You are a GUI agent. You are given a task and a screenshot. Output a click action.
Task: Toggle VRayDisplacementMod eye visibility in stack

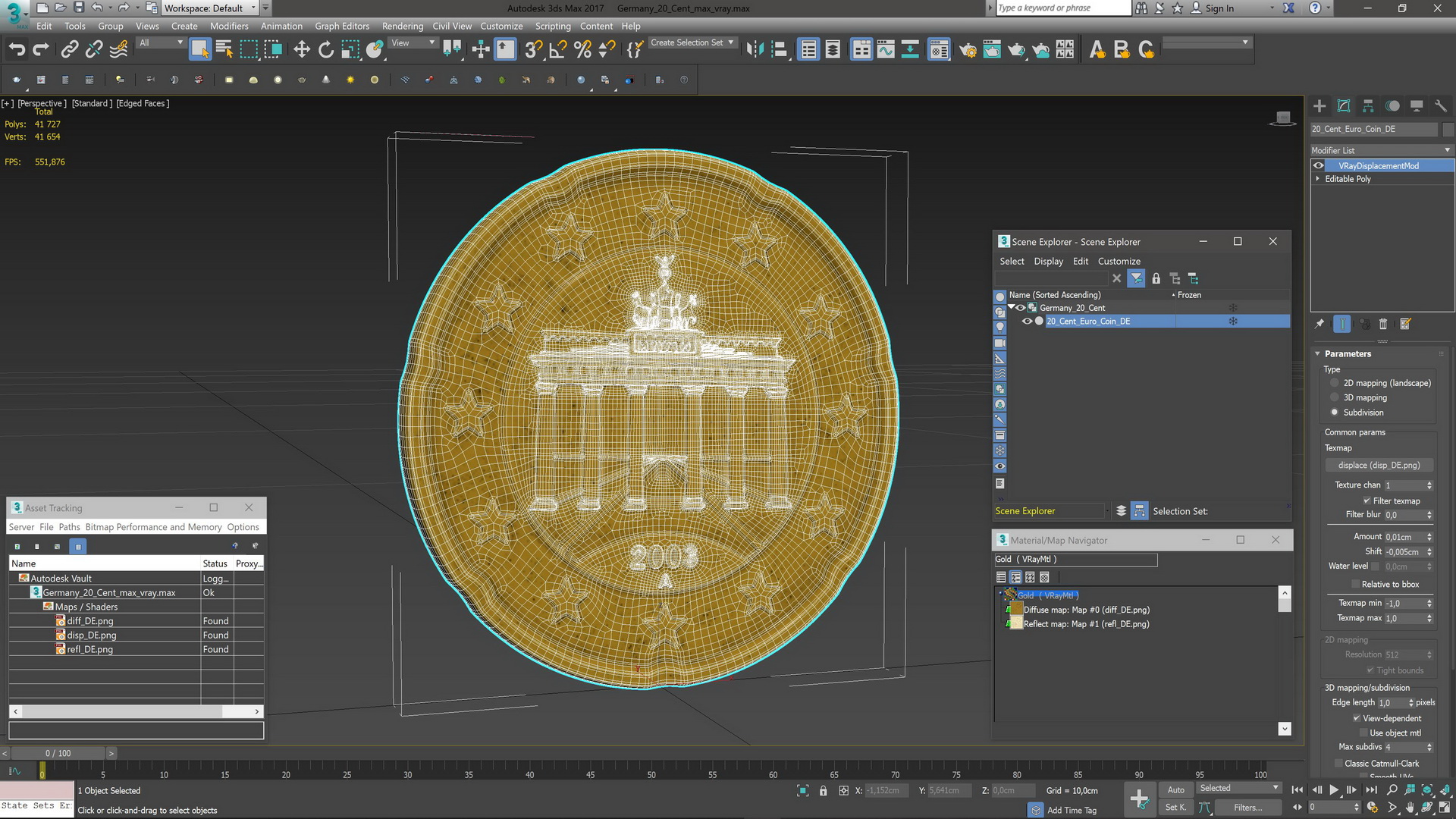point(1319,166)
